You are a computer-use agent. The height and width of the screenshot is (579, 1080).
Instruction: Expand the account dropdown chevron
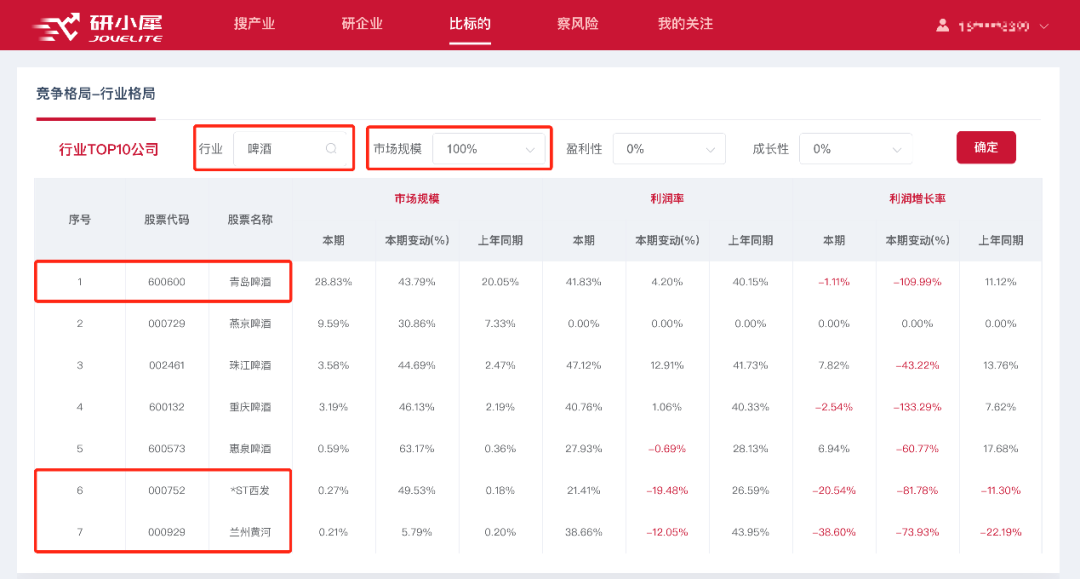1044,26
